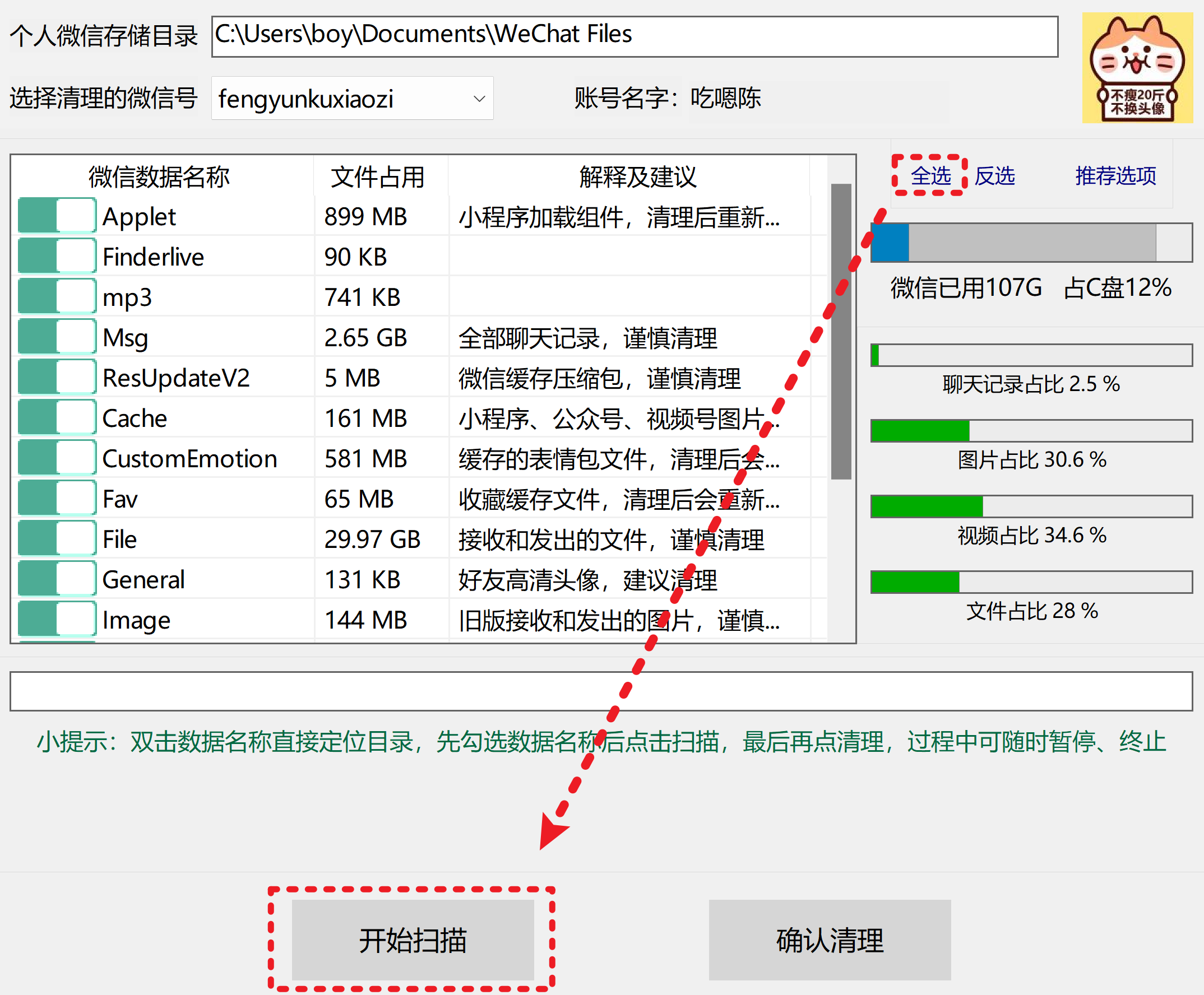Click the 账号名字 吃嗯陈 label
Image resolution: width=1204 pixels, height=995 pixels.
click(x=668, y=98)
